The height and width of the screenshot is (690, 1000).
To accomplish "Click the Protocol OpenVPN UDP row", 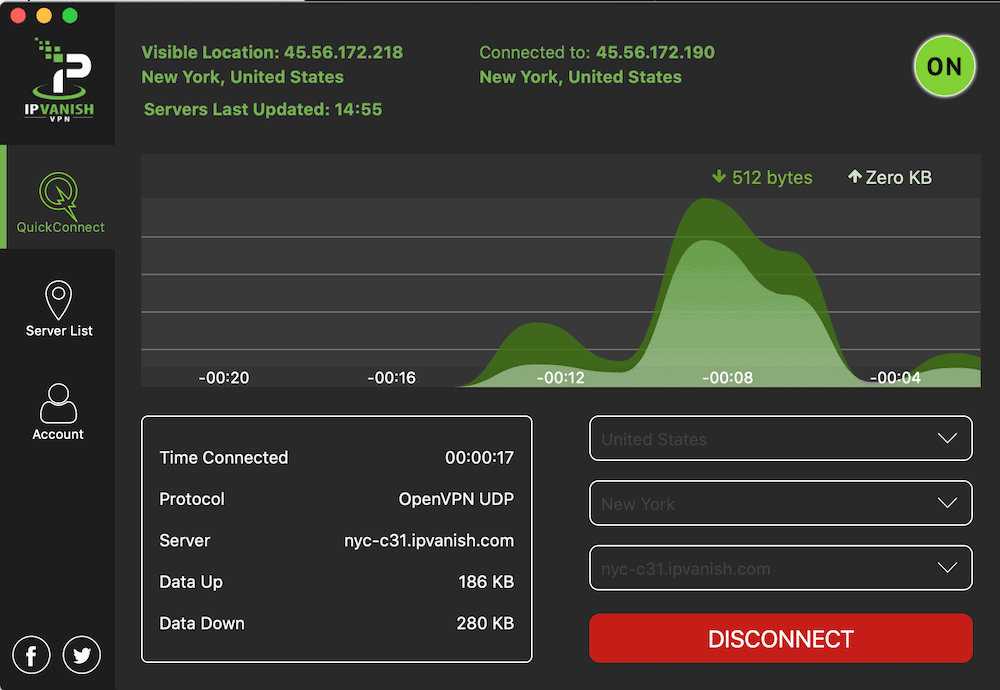I will point(336,499).
